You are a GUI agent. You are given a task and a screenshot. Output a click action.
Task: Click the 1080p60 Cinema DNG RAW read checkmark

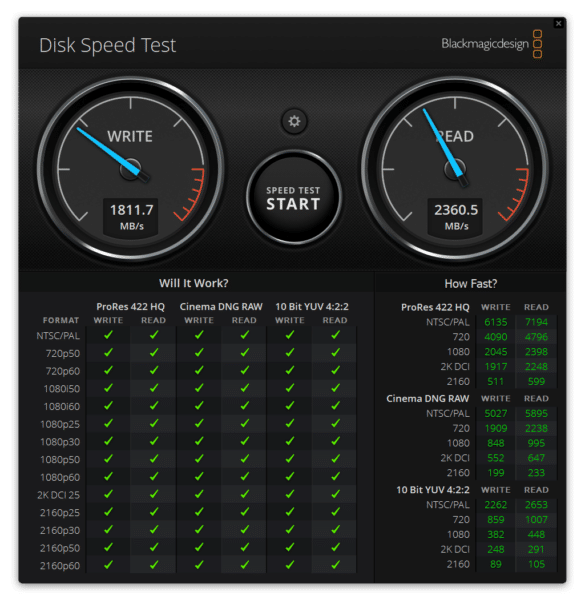[245, 477]
